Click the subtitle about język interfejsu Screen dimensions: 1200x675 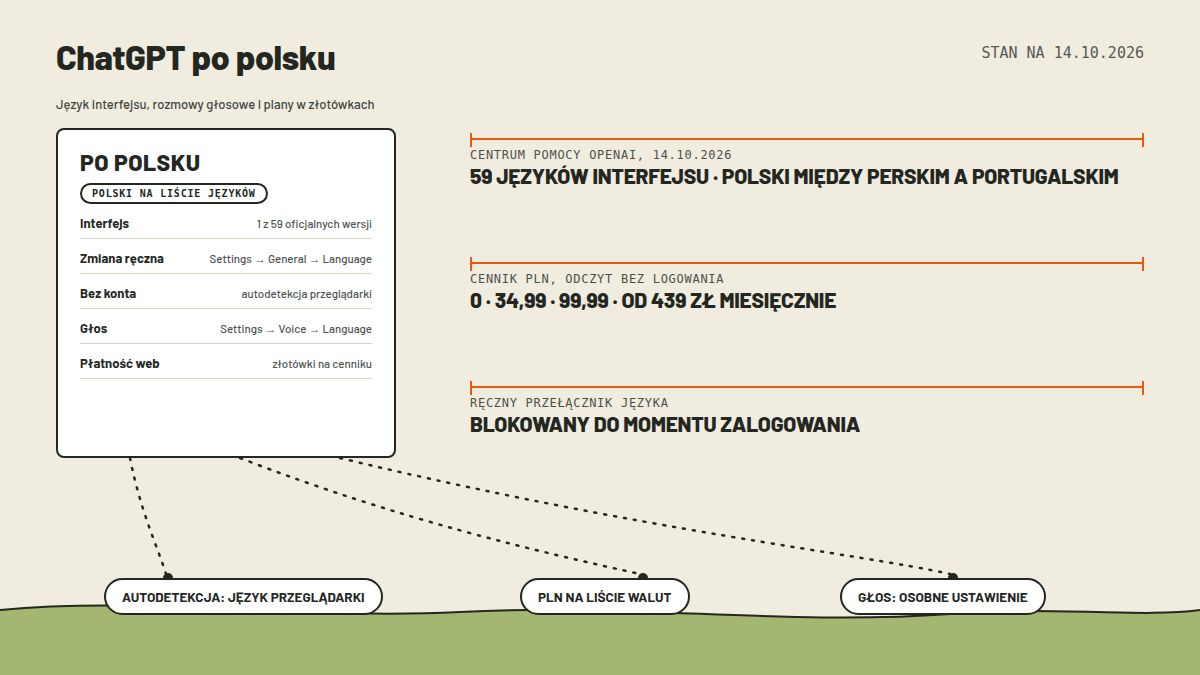pyautogui.click(x=215, y=105)
